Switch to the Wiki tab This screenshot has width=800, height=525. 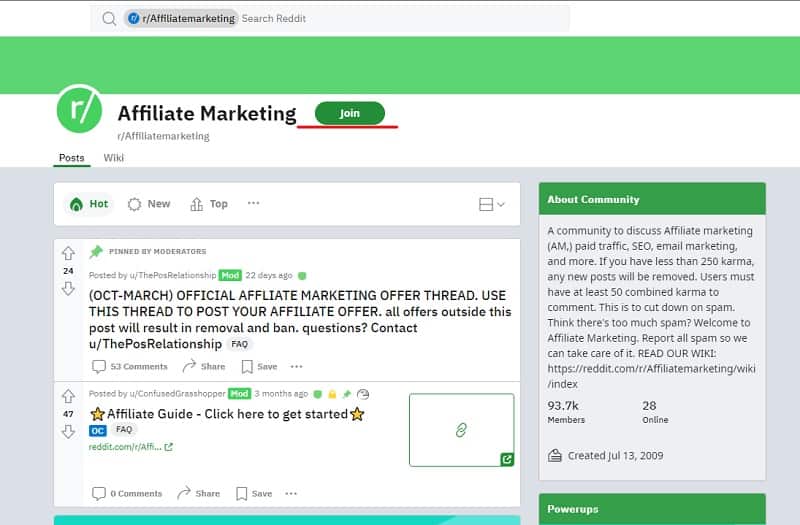(113, 158)
